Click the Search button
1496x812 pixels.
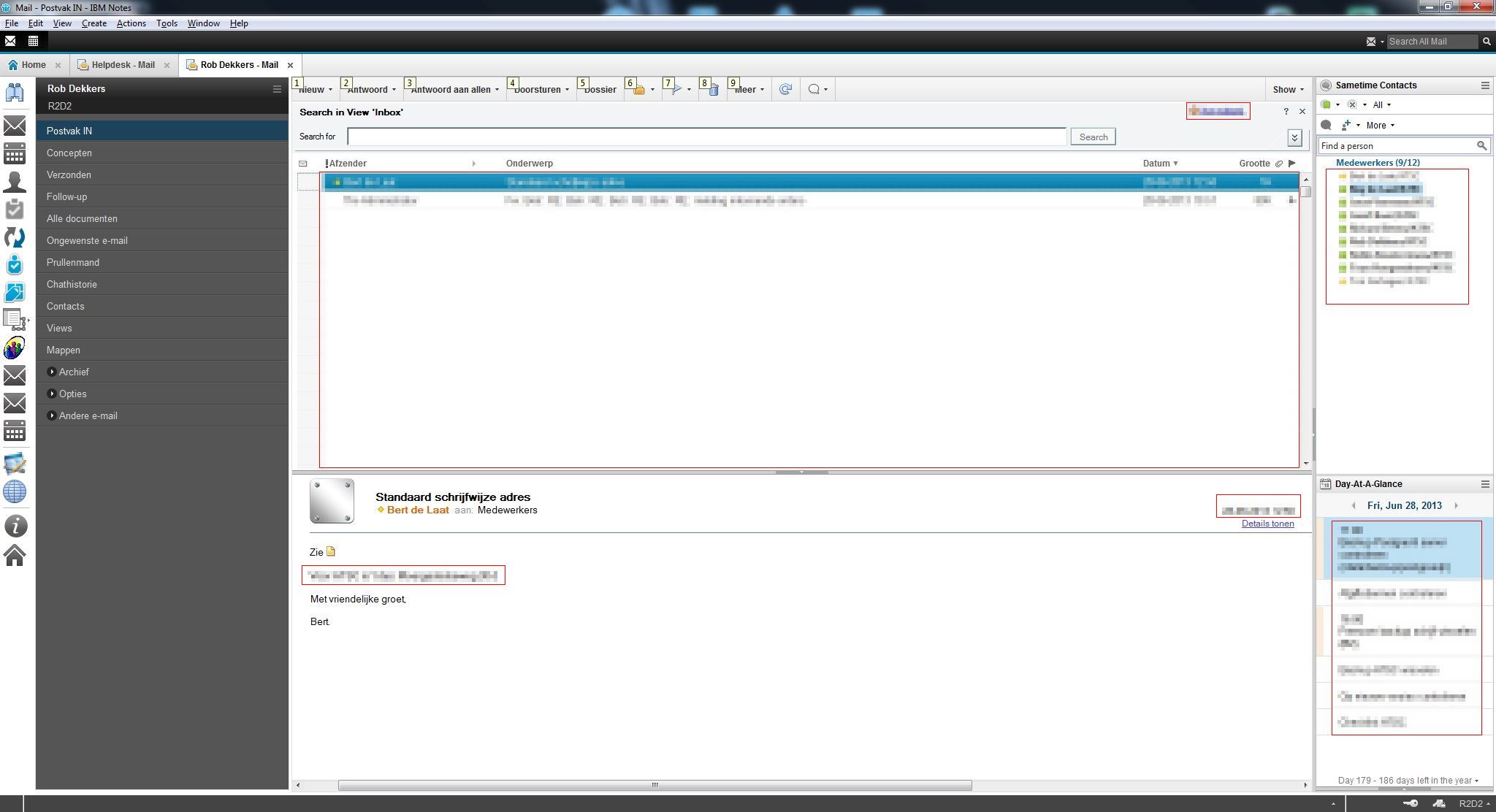click(x=1094, y=137)
